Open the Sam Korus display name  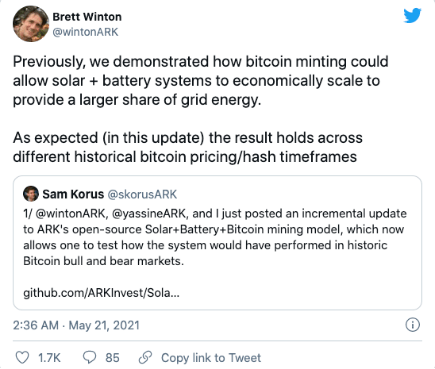click(73, 194)
